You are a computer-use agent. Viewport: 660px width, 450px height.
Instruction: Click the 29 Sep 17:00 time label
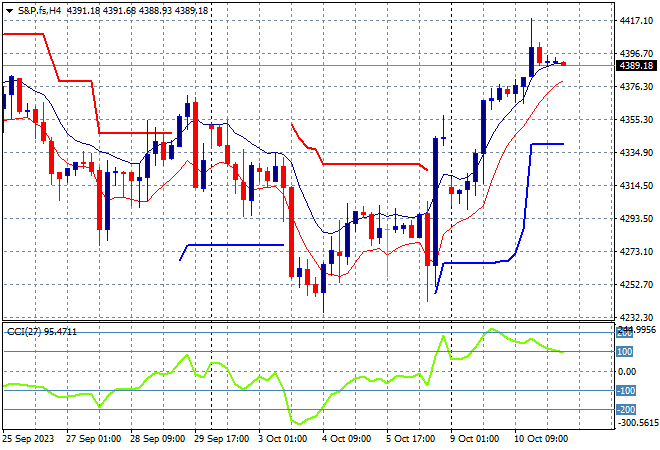tap(221, 439)
